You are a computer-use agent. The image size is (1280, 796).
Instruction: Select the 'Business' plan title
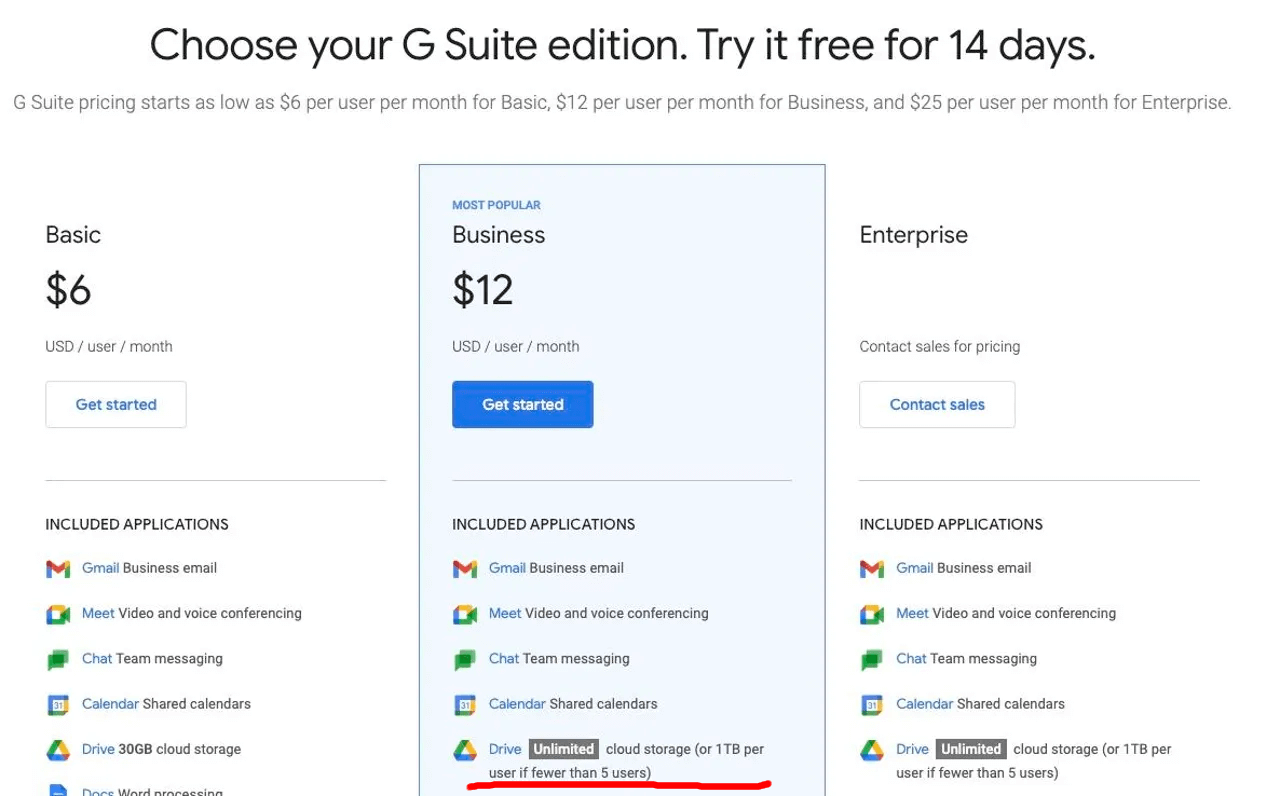click(498, 235)
